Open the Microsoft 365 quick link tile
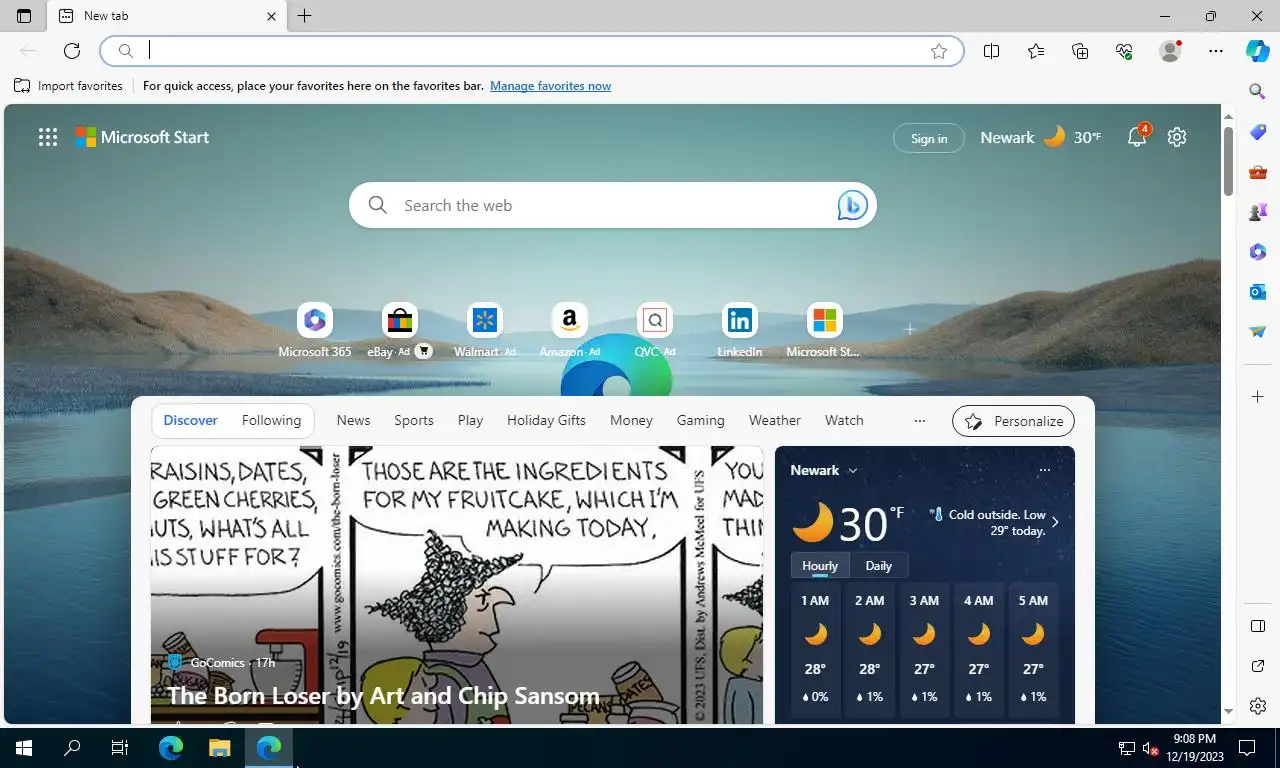 coord(315,331)
